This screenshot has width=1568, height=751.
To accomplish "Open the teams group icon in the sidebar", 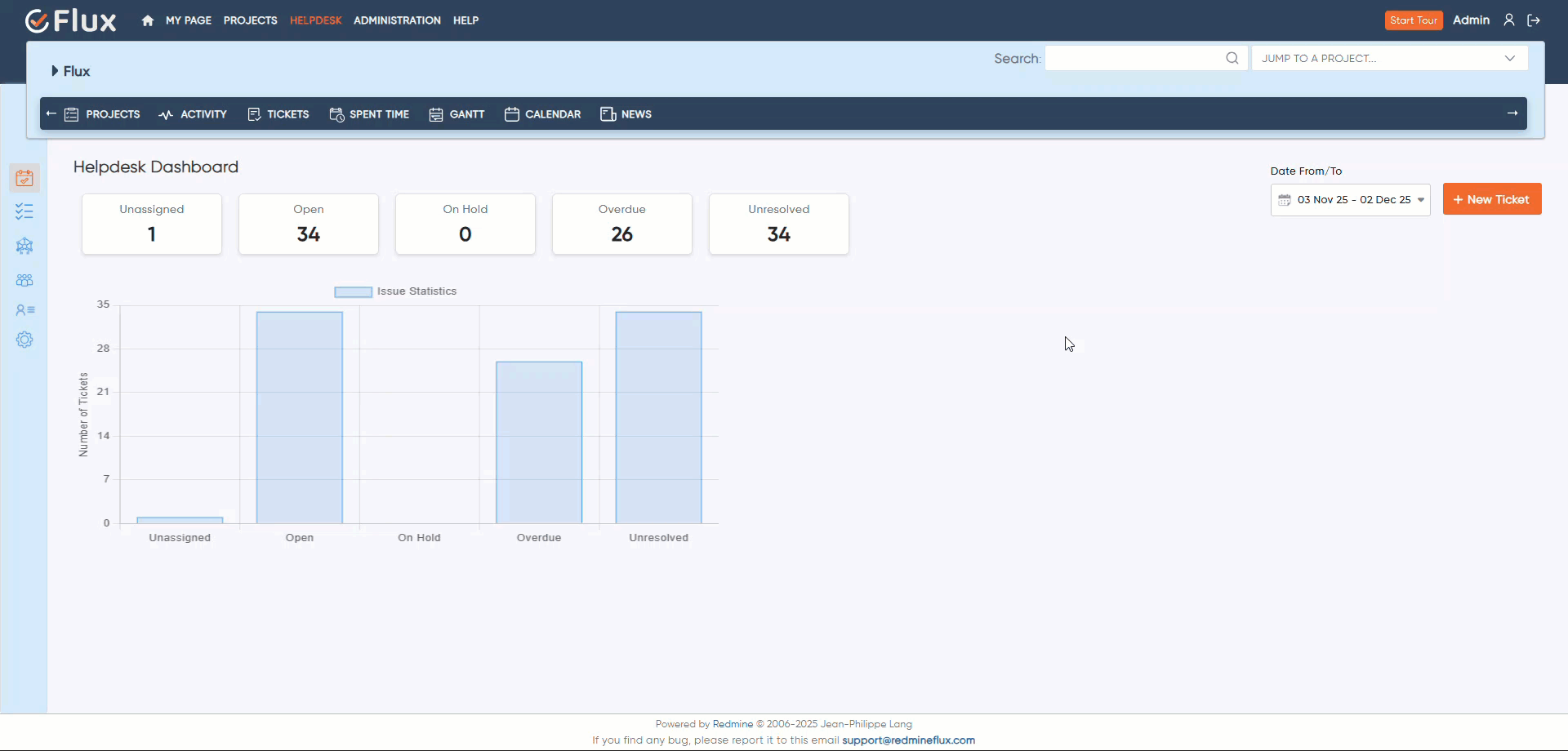I will point(24,280).
